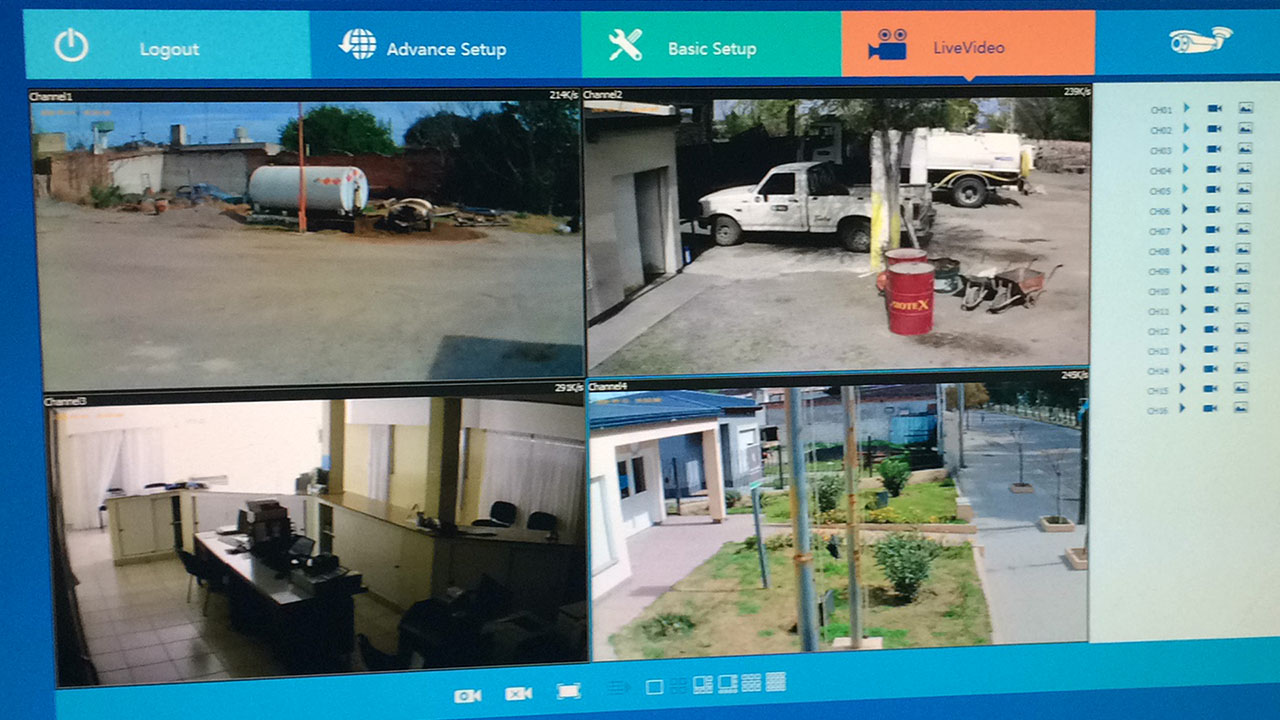Click the snapshot image icon for CH12
Image resolution: width=1280 pixels, height=720 pixels.
click(1243, 329)
